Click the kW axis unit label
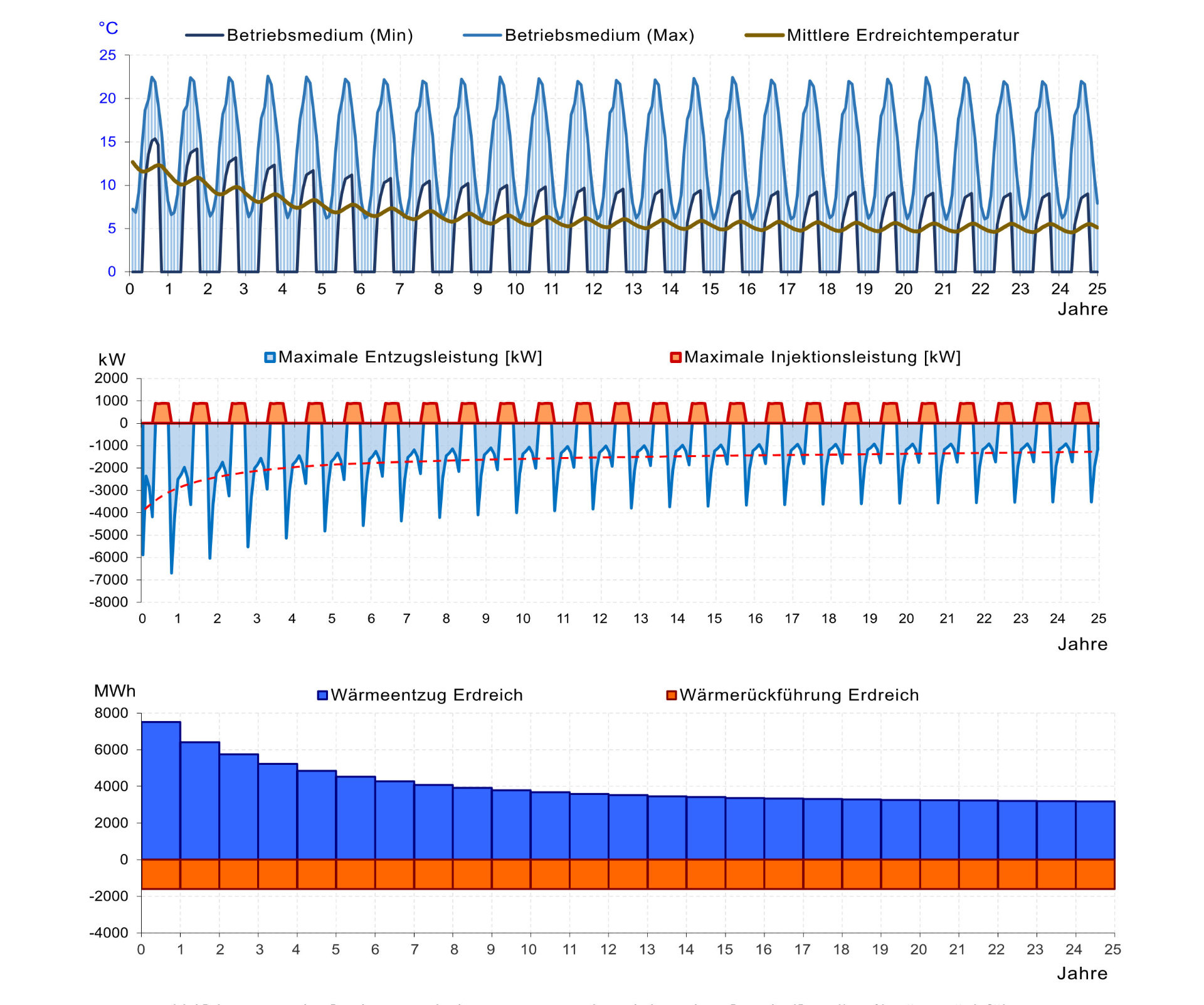The width and height of the screenshot is (1204, 1005). [x=112, y=360]
